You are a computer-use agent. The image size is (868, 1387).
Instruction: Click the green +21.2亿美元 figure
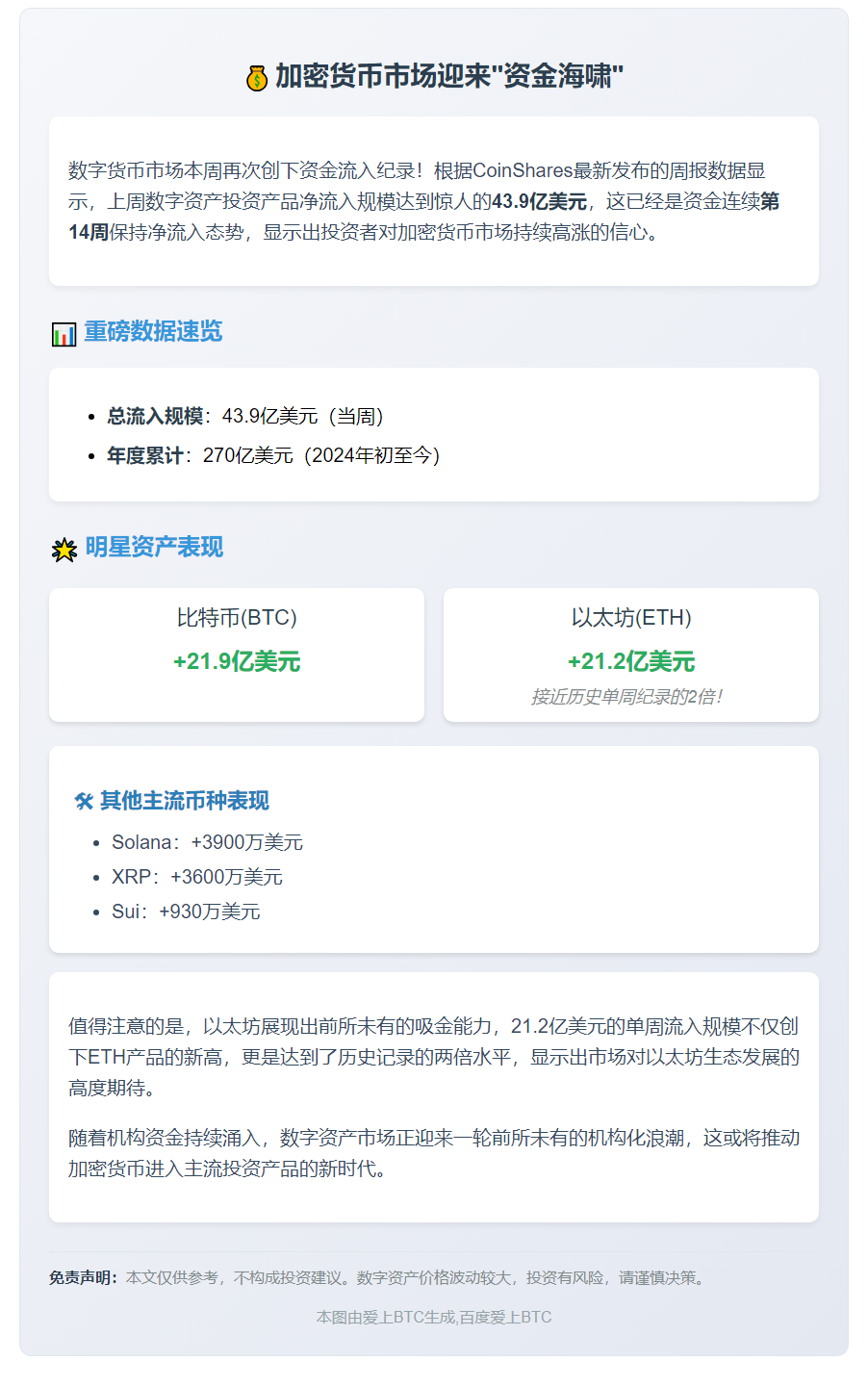coord(631,661)
